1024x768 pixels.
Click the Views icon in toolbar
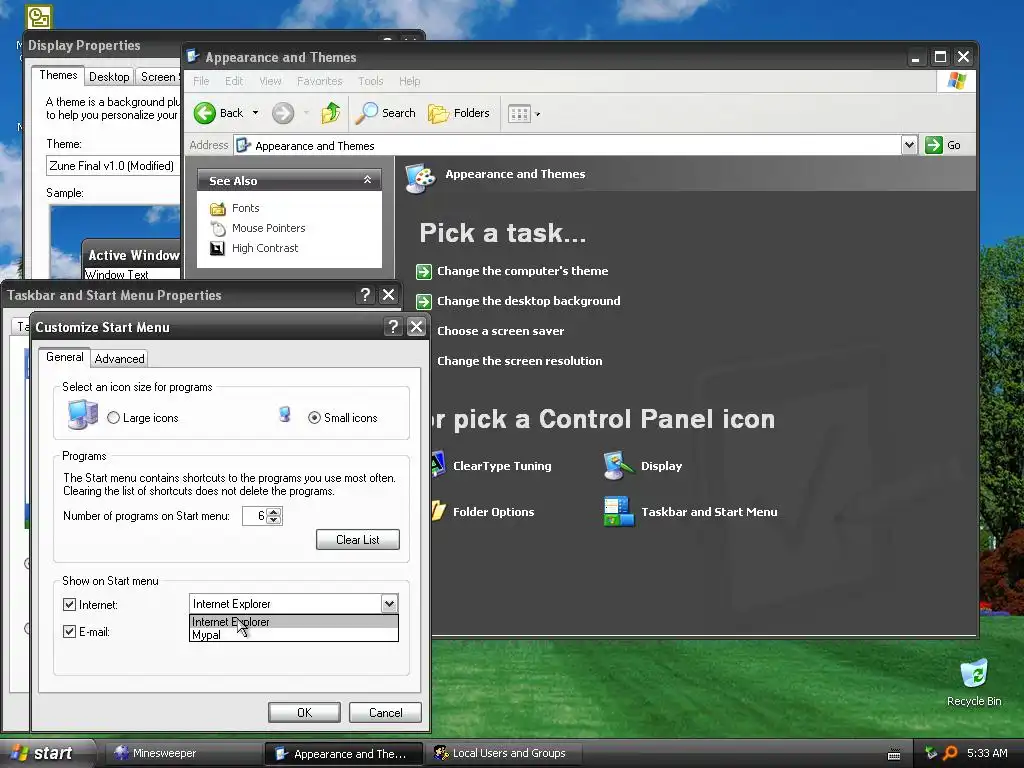pyautogui.click(x=519, y=114)
